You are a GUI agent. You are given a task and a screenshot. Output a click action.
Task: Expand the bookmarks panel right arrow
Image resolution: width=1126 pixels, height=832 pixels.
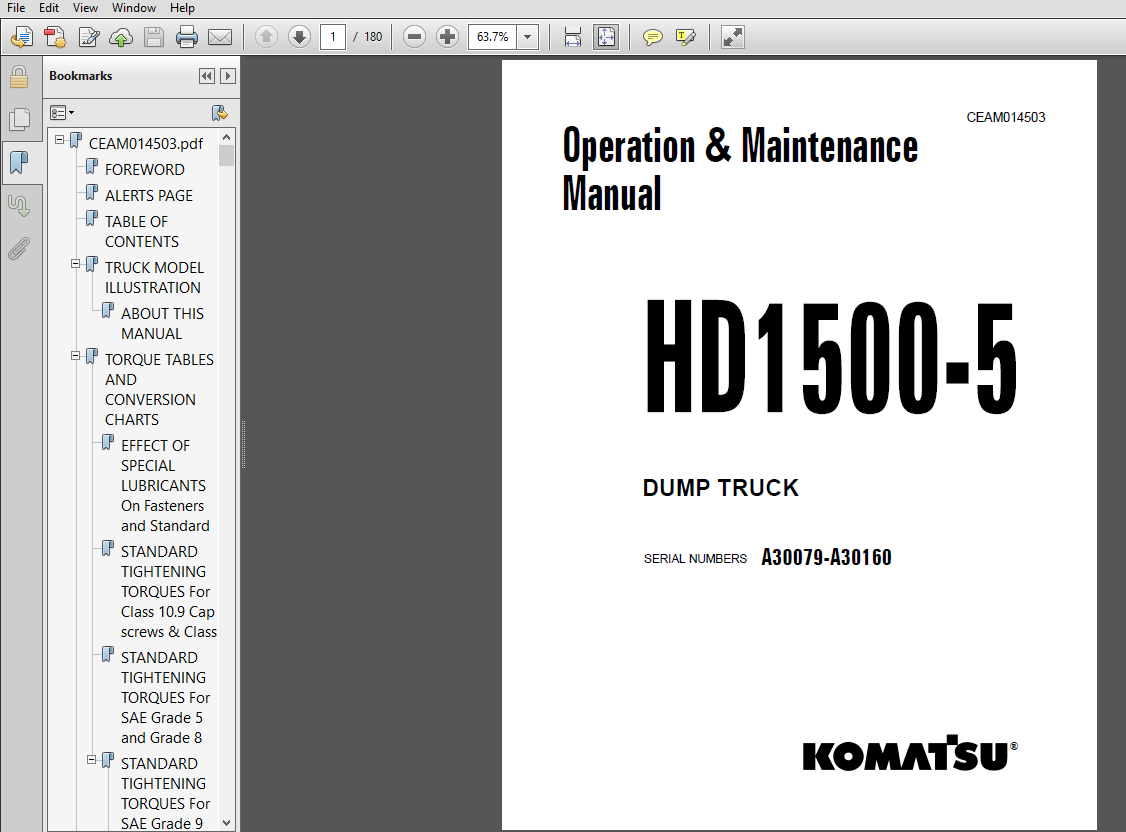[x=228, y=76]
